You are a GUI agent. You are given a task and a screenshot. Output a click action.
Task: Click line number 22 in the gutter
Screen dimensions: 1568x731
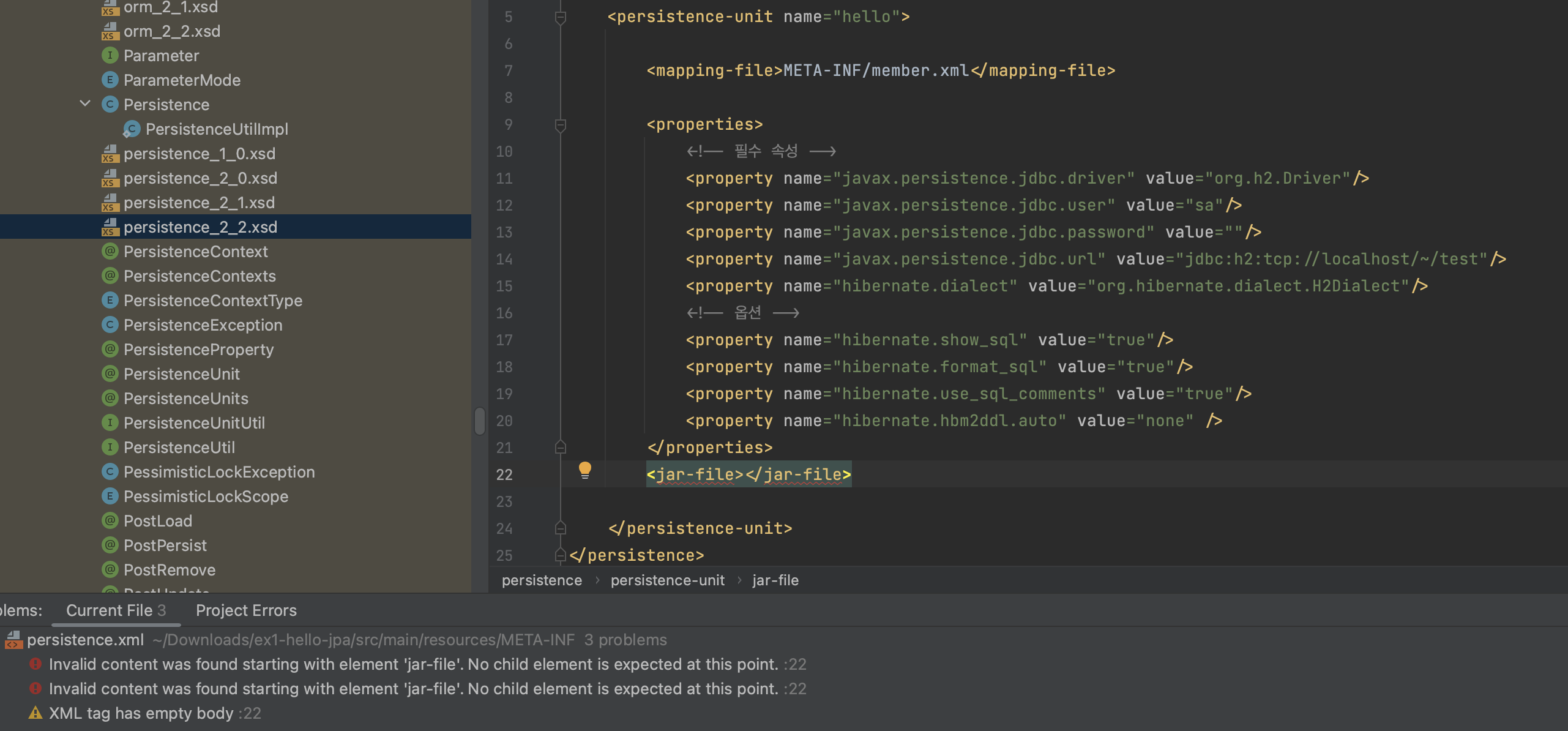pyautogui.click(x=504, y=474)
